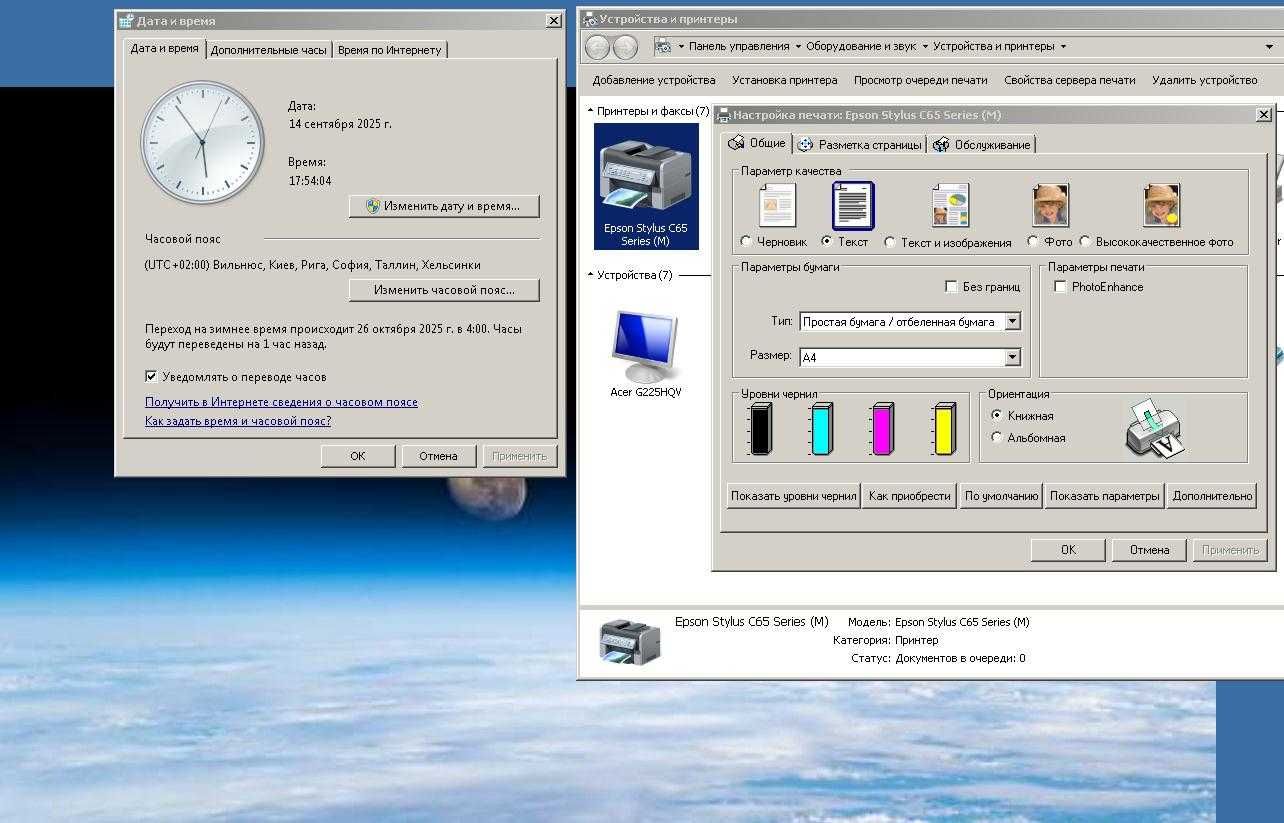Open the address bar history dropdown
This screenshot has height=823, width=1284.
coord(1270,47)
